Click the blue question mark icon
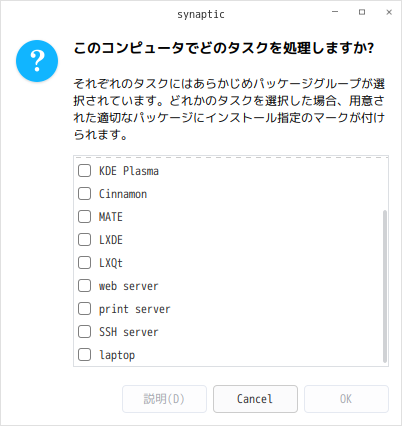This screenshot has height=426, width=402. (x=37, y=61)
